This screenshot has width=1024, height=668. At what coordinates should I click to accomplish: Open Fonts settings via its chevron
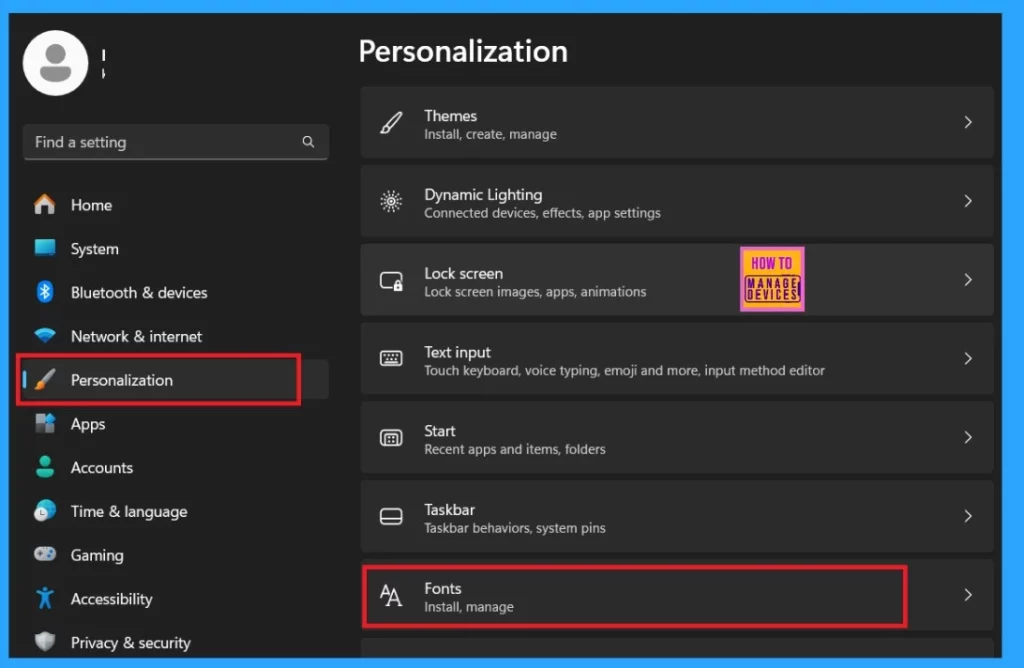pyautogui.click(x=968, y=595)
